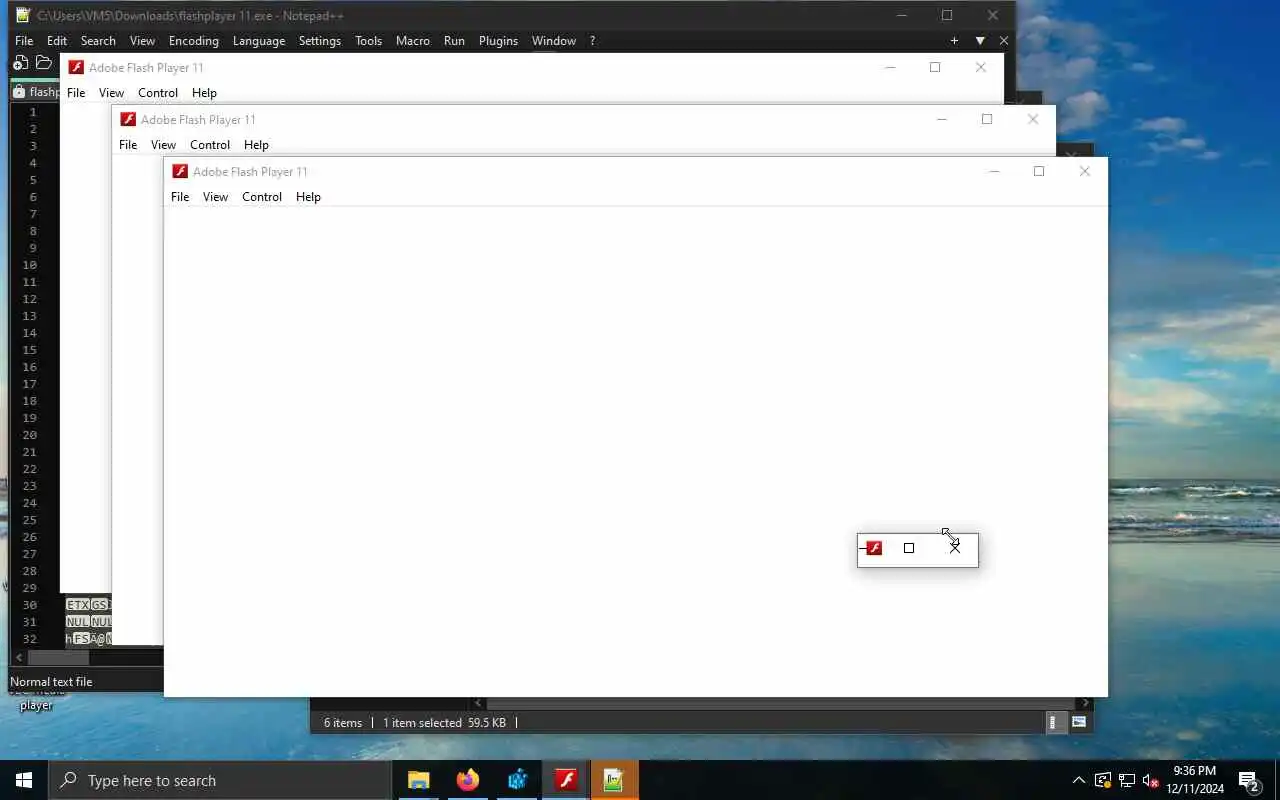This screenshot has width=1280, height=800.
Task: Open Notepad++ Plugins menu
Action: coord(498,41)
